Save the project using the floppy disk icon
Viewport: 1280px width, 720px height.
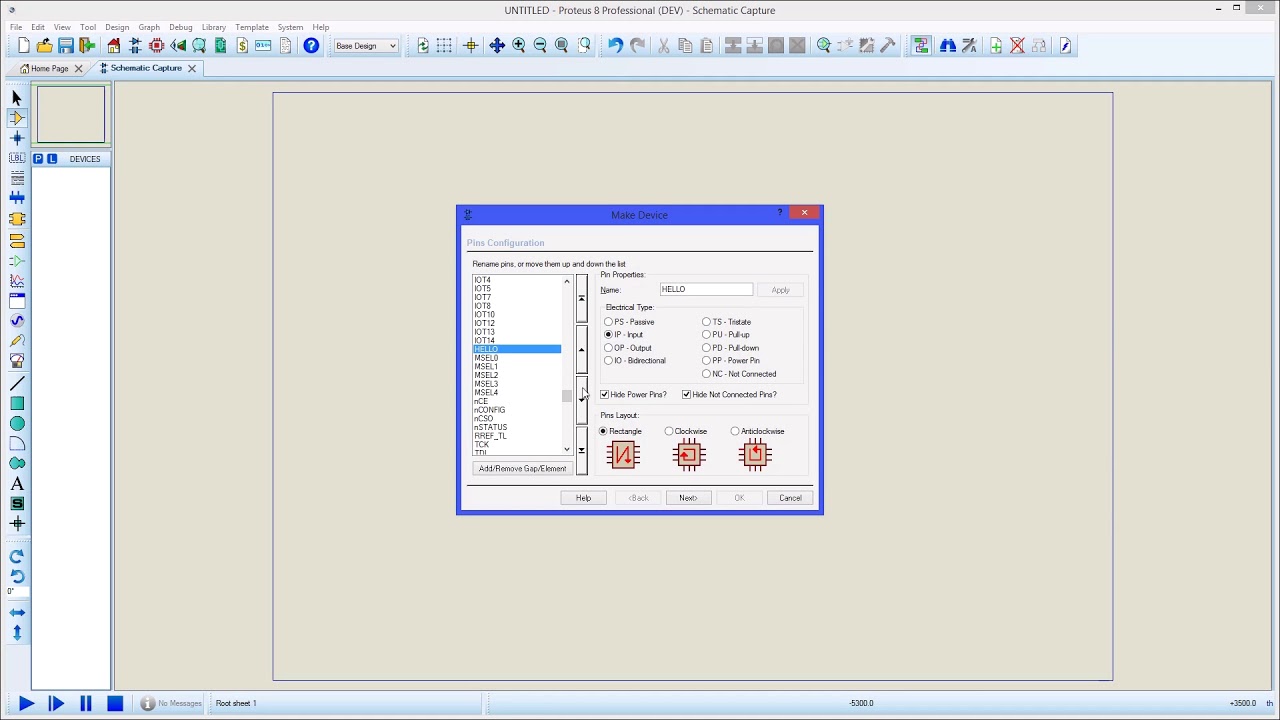pyautogui.click(x=66, y=46)
